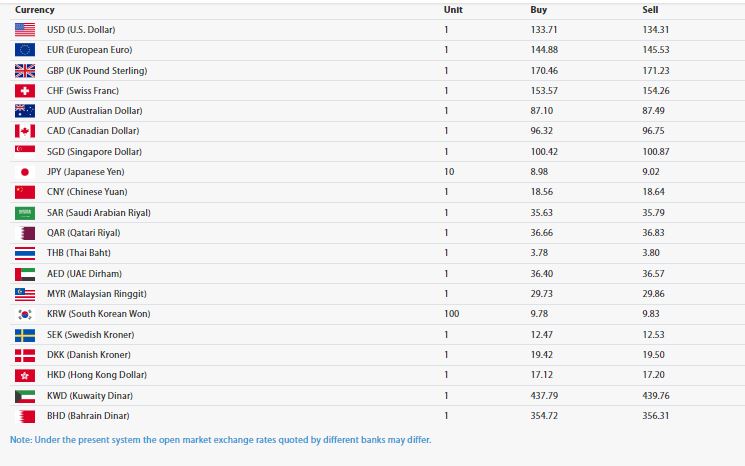
Task: Select the AUD (Australian Dollar) label
Action: coord(95,111)
